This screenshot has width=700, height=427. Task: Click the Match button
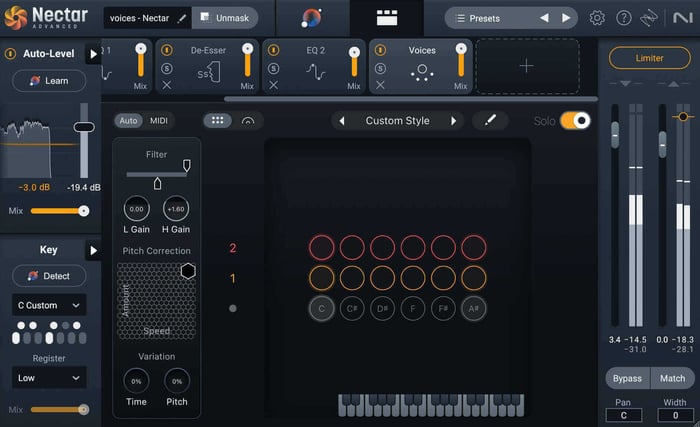[x=672, y=378]
